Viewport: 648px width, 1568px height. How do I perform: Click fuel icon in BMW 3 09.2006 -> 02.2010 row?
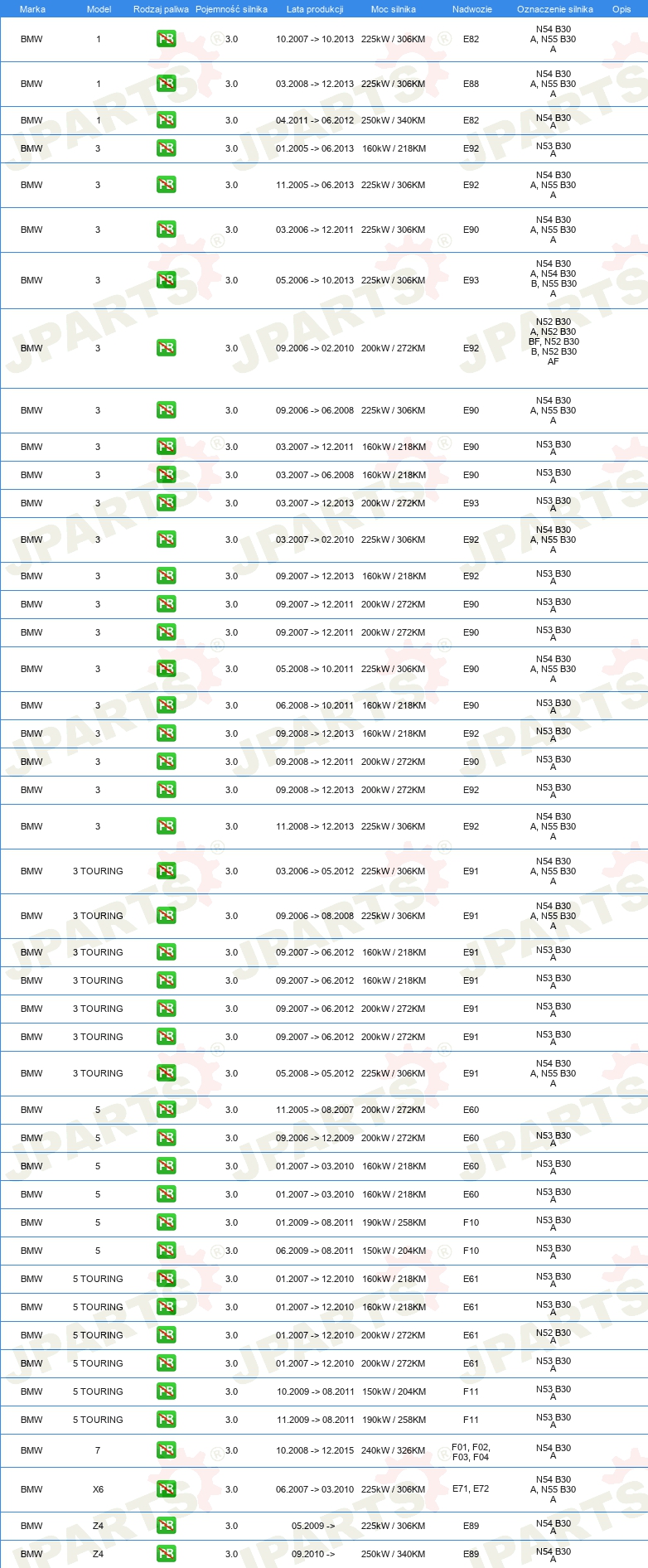coord(166,348)
